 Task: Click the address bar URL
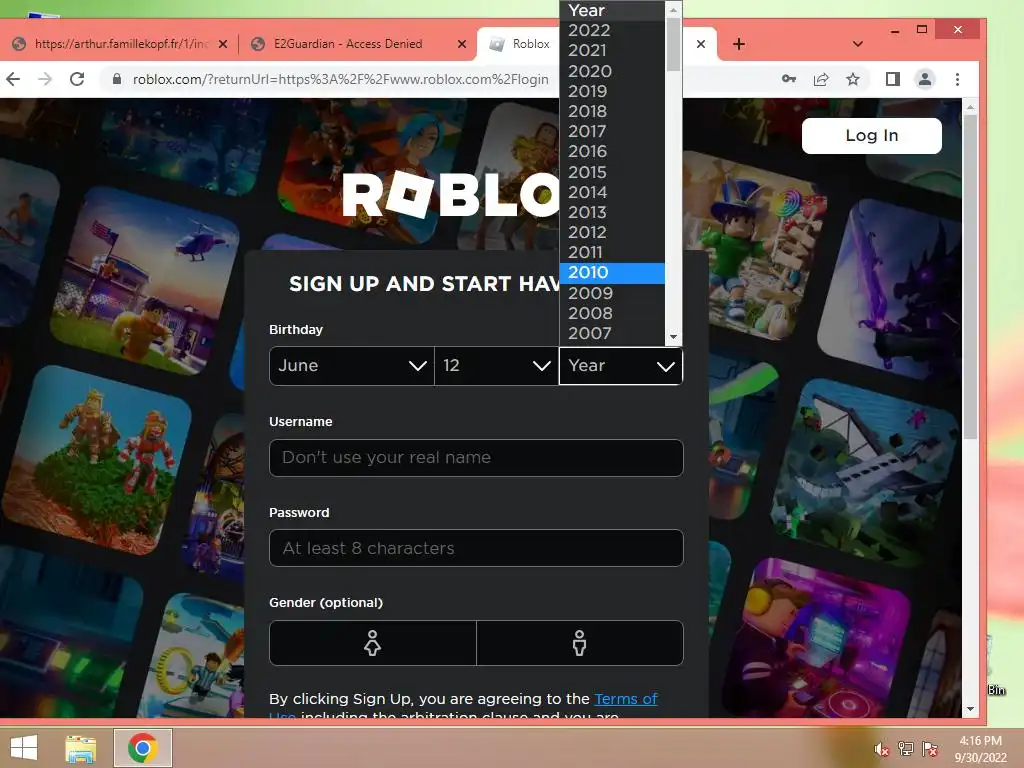340,80
